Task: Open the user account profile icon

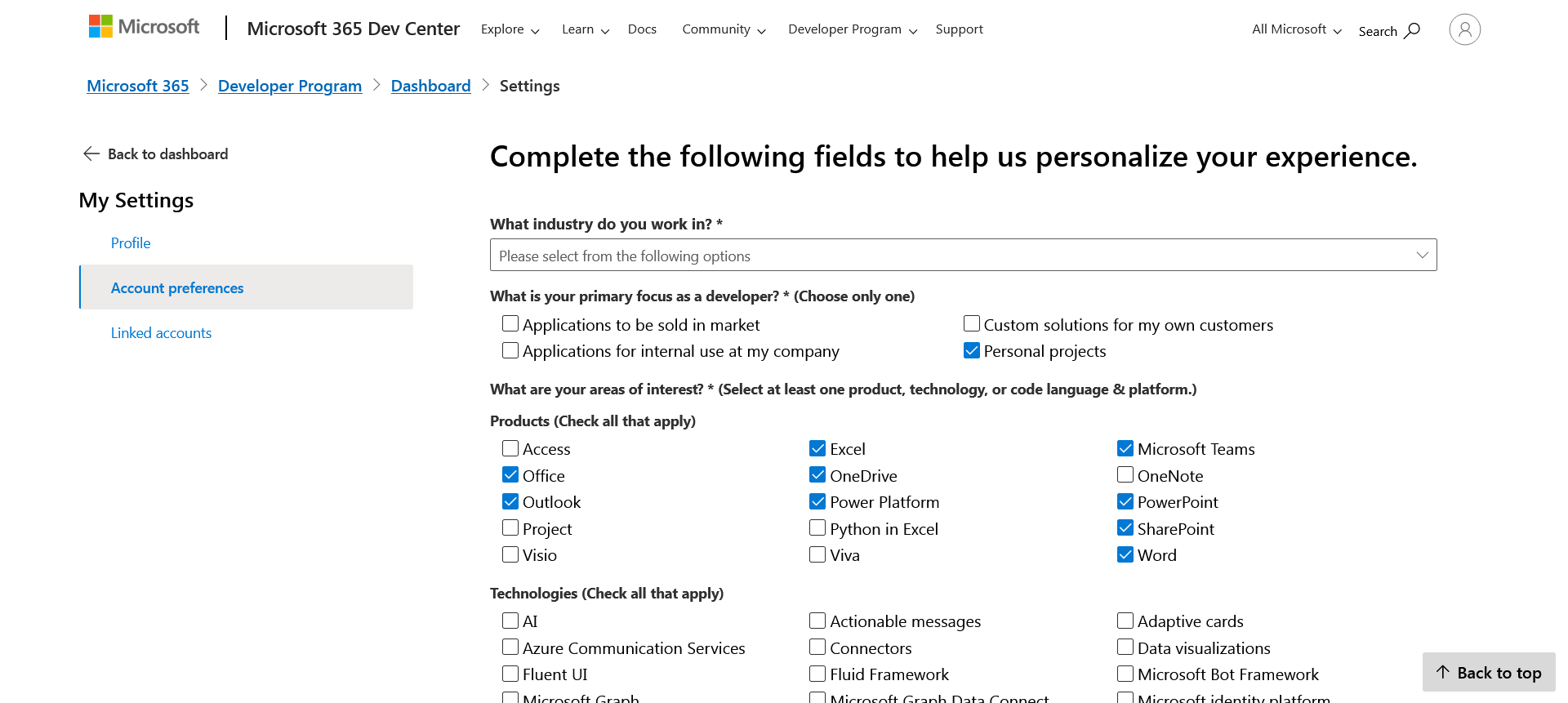Action: [1464, 29]
